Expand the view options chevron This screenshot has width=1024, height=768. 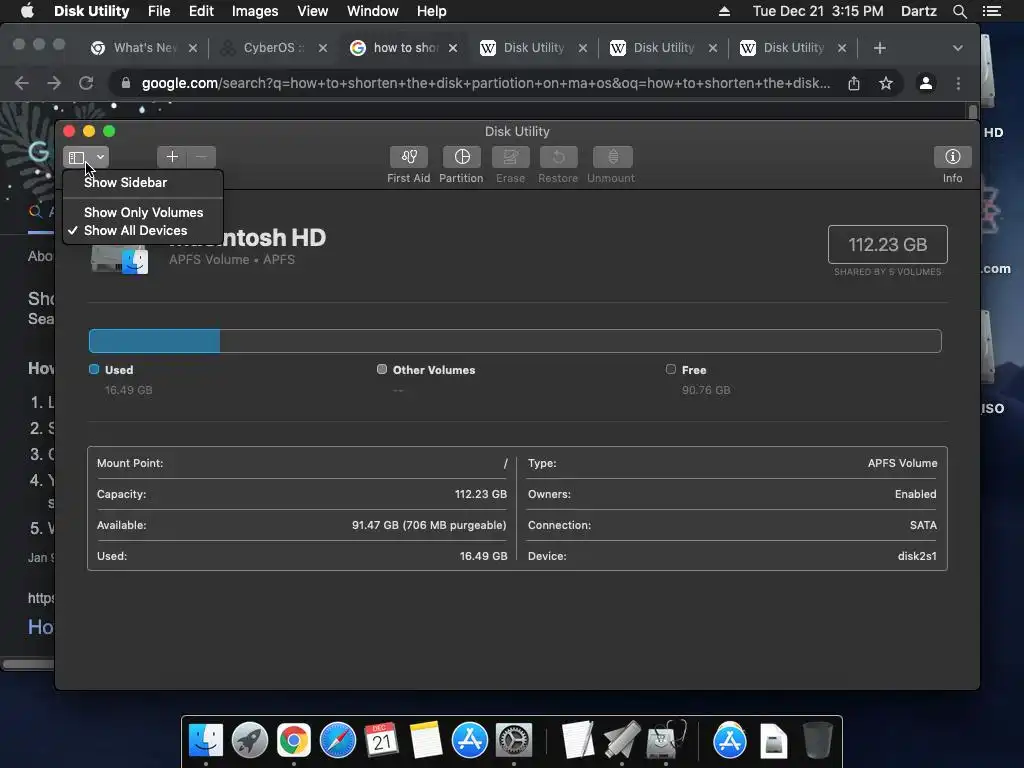point(101,157)
